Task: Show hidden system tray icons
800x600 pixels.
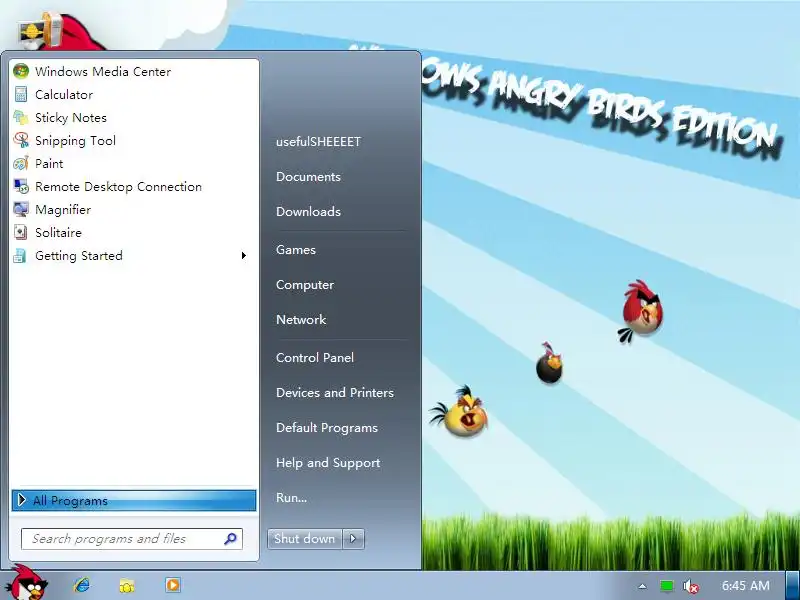Action: click(x=642, y=586)
